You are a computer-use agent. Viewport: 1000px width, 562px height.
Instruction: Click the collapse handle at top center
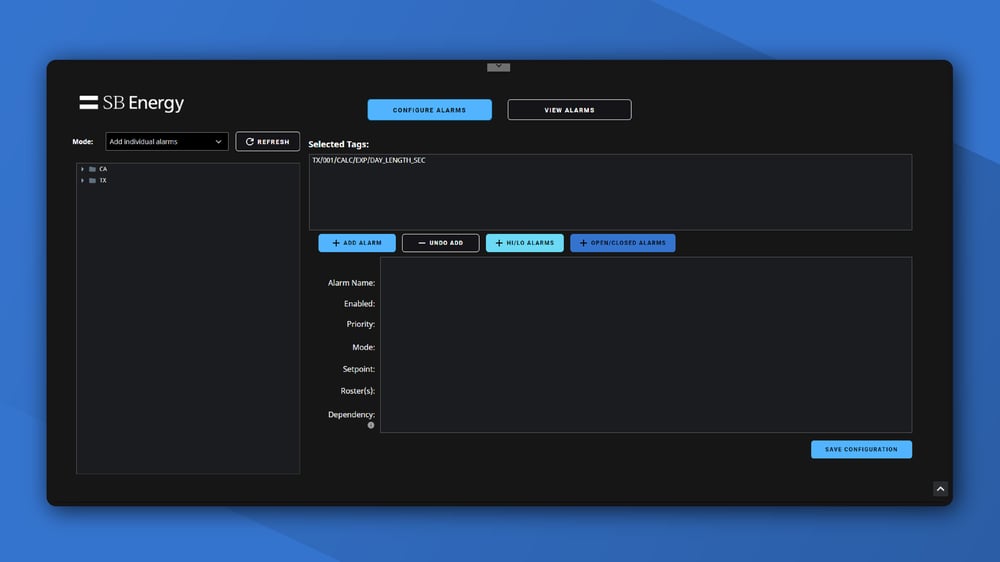[x=498, y=67]
